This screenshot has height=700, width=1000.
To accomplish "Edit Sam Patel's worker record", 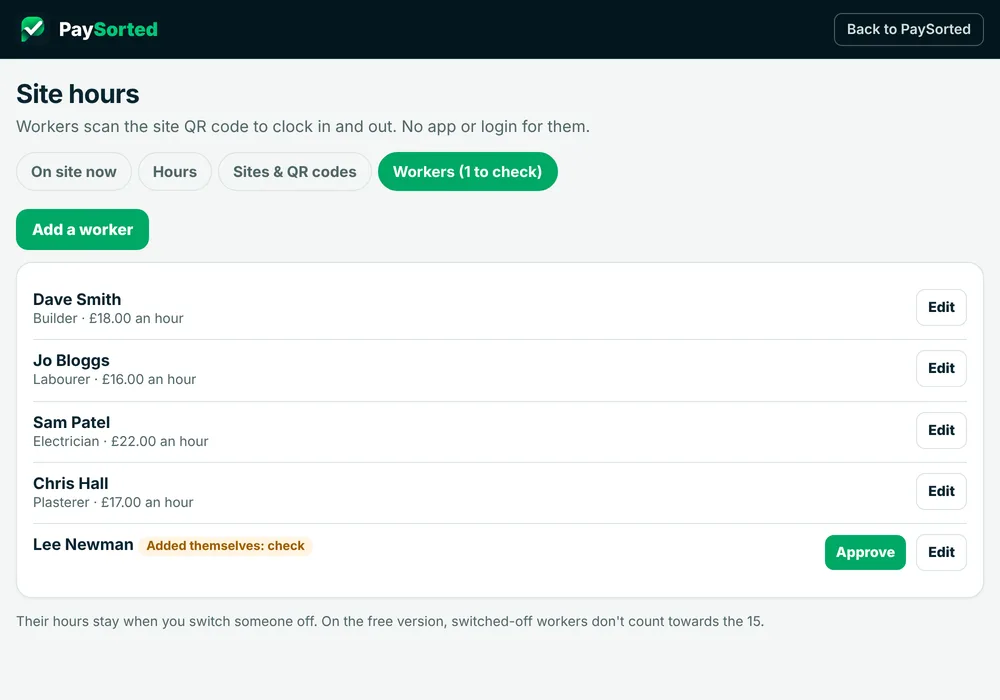I will tap(941, 430).
